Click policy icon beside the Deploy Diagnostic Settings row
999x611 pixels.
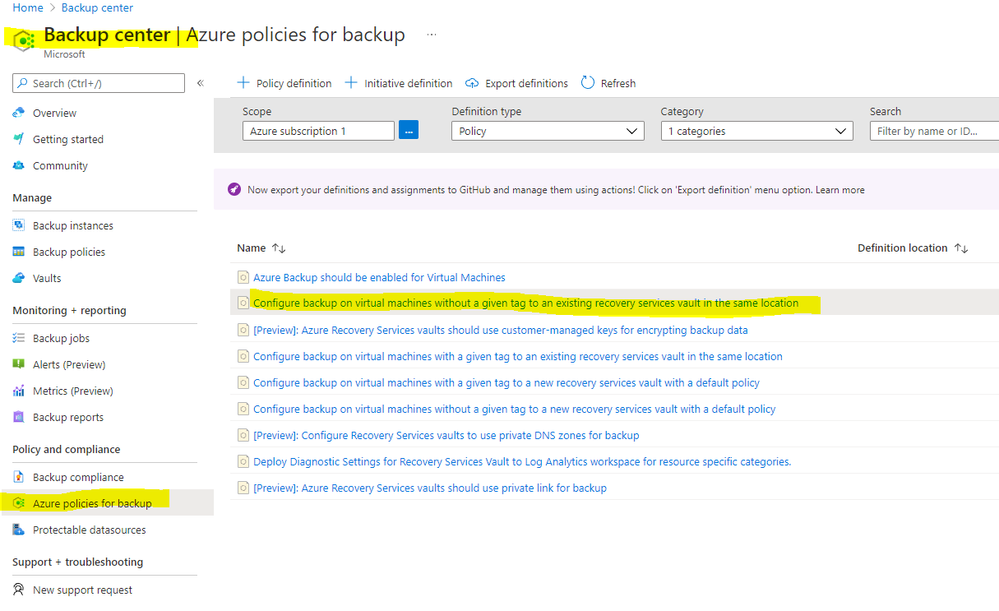click(x=243, y=461)
